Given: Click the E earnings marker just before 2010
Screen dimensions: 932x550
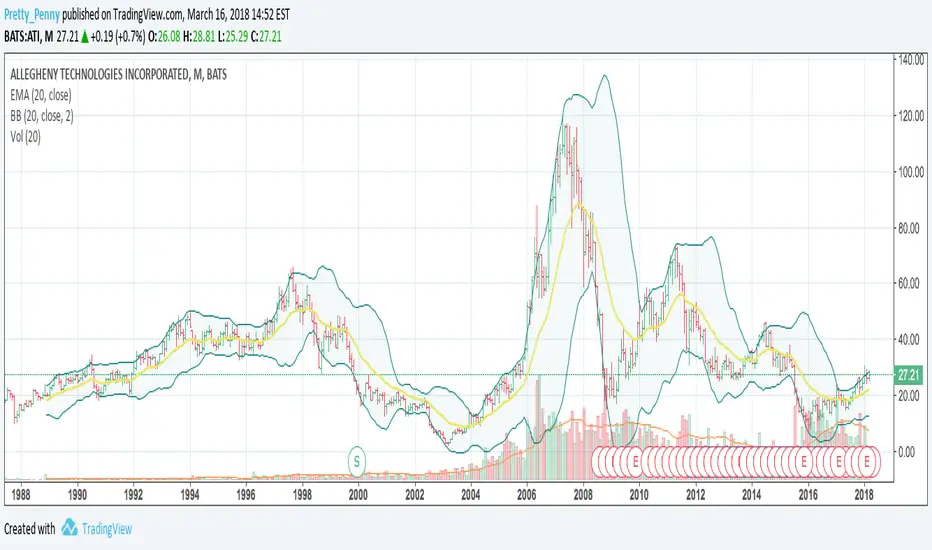Looking at the screenshot, I should pyautogui.click(x=635, y=461).
